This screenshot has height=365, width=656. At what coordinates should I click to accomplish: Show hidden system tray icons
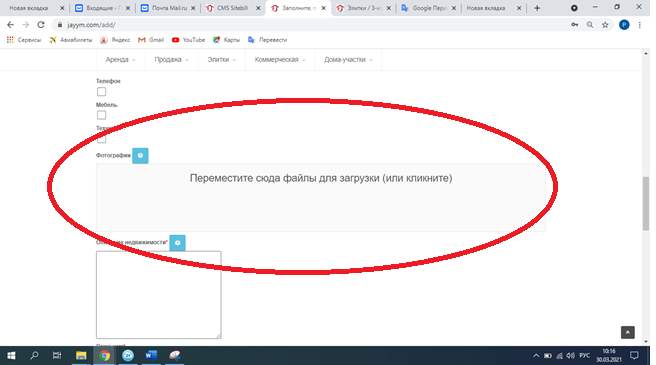coord(536,356)
